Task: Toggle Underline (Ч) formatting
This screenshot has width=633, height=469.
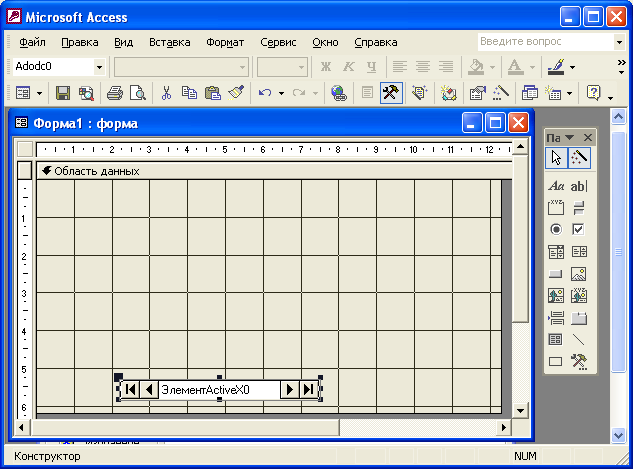Action: [x=371, y=67]
